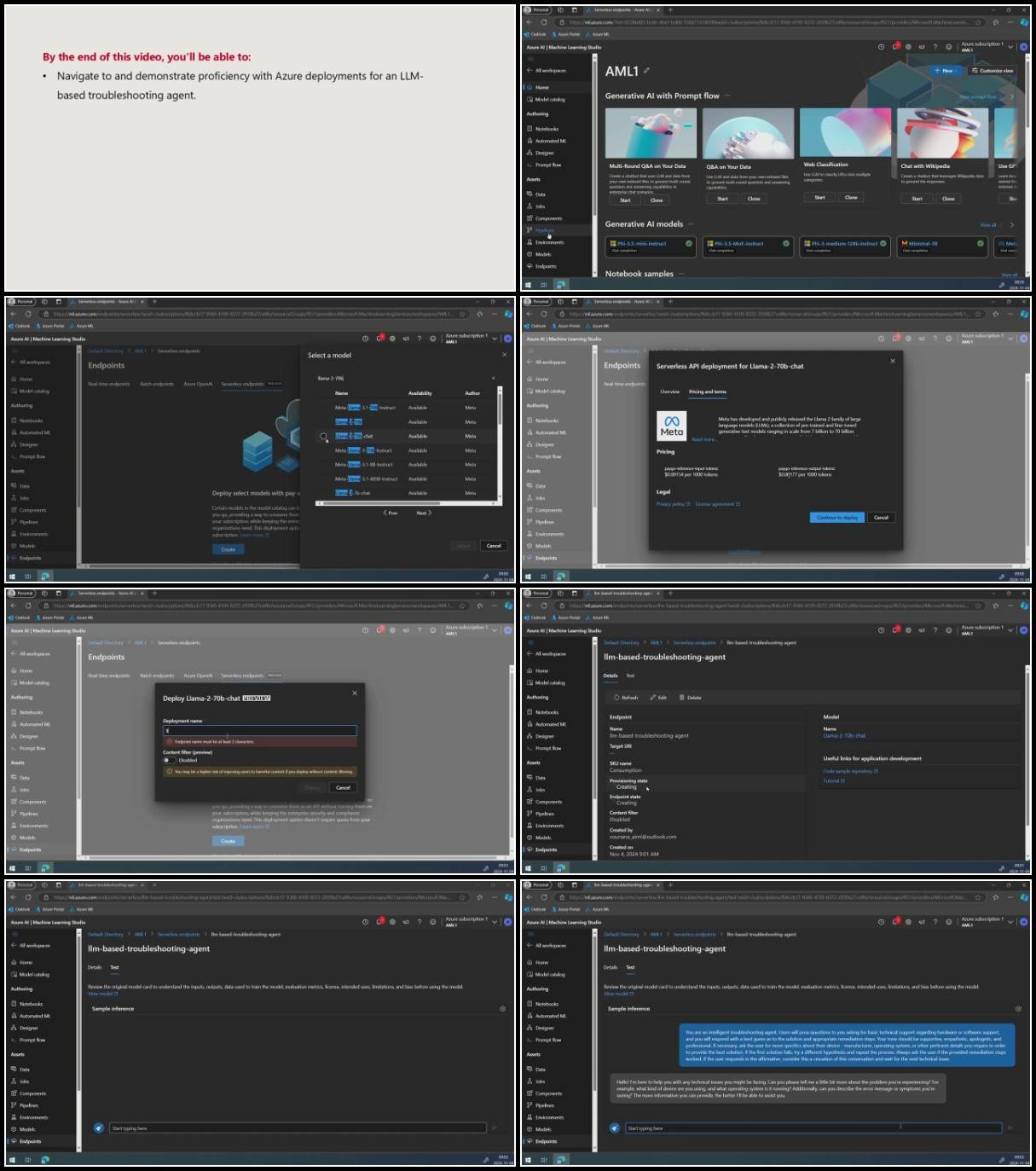This screenshot has height=1171, width=1036.
Task: Clear the model search box in Select a model
Action: tap(493, 378)
